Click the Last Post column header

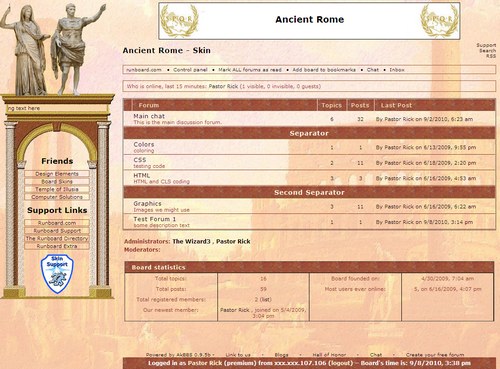coord(396,105)
